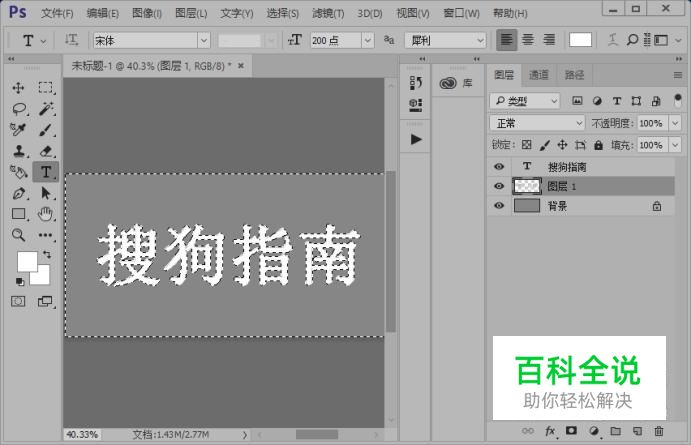Viewport: 691px width, 445px height.
Task: Switch to the 路径 tab
Action: tap(574, 75)
